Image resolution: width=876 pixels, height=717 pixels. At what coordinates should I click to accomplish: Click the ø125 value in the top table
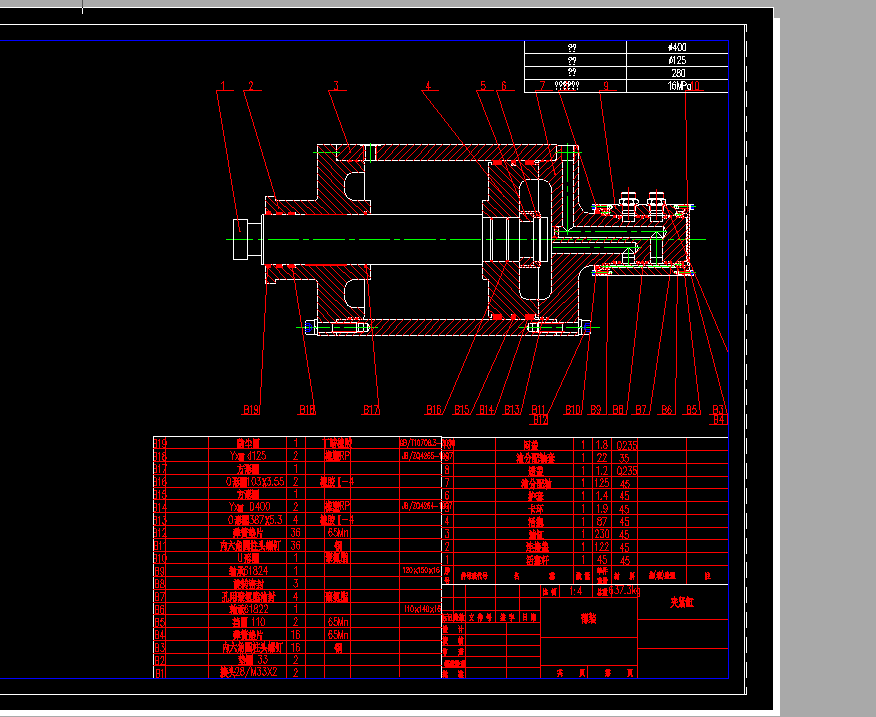677,60
